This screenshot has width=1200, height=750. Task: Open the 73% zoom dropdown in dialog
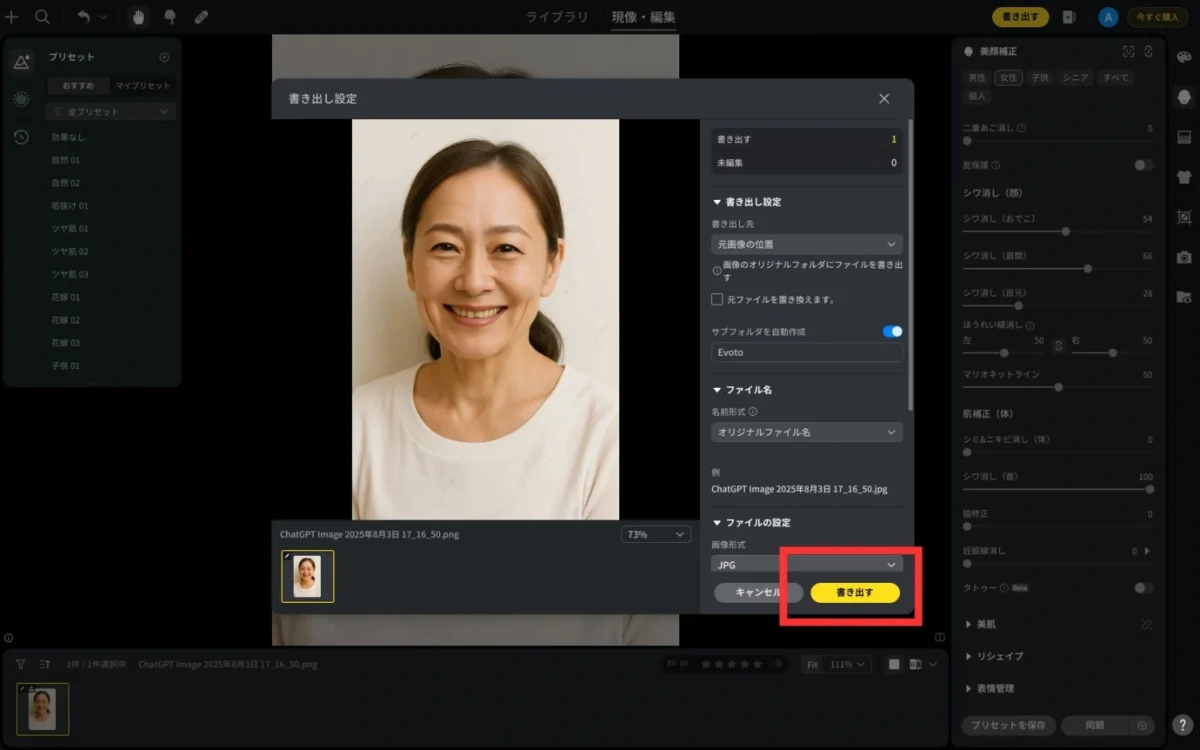[x=655, y=535]
